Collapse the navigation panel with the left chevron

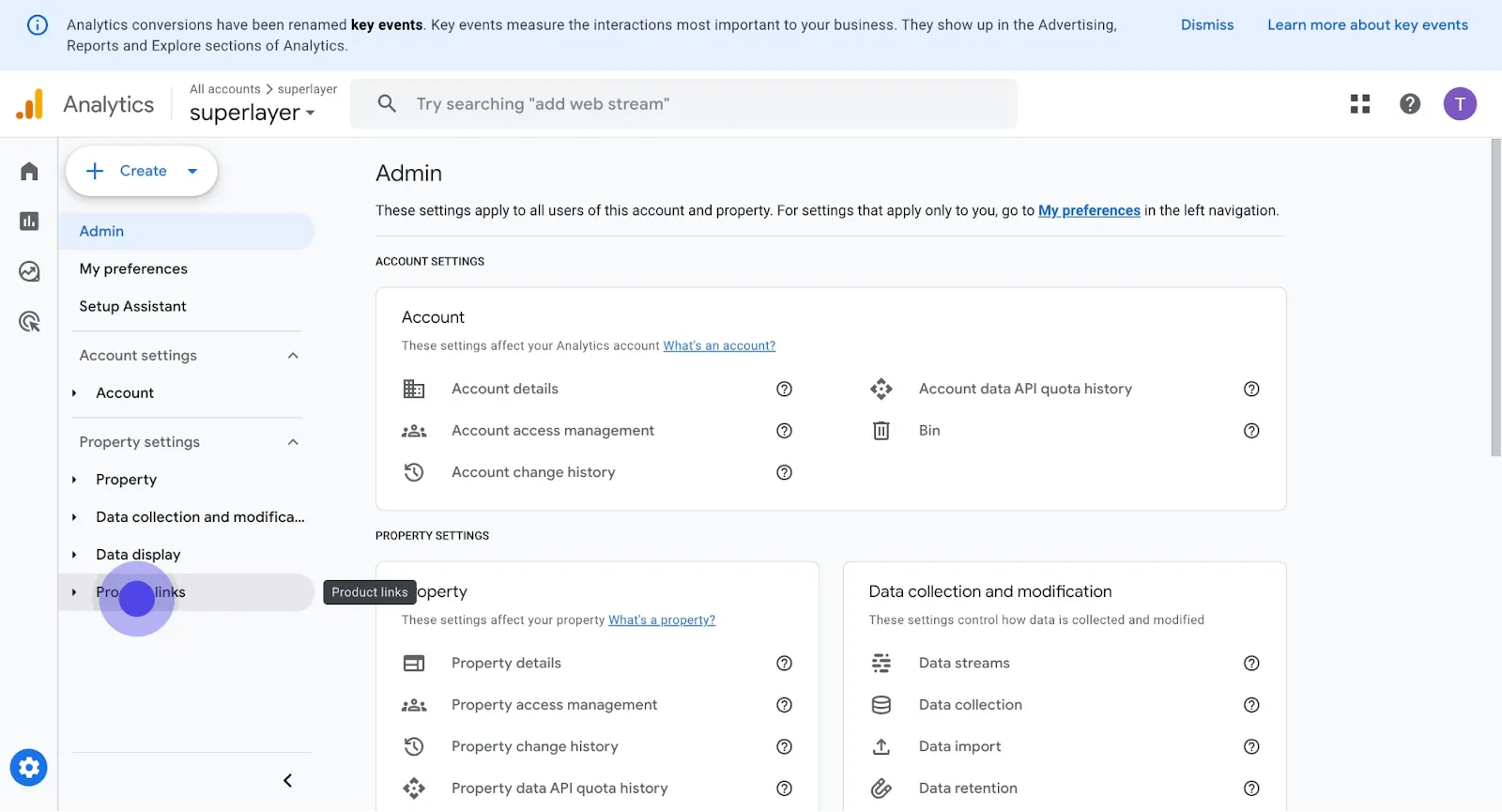point(287,781)
